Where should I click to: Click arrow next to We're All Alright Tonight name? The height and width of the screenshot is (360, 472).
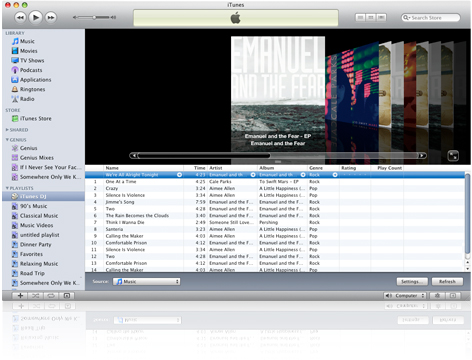tap(179, 175)
